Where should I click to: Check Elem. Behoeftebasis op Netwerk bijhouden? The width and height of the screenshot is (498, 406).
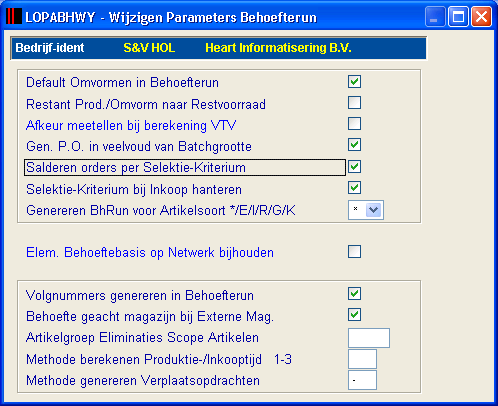pyautogui.click(x=354, y=252)
